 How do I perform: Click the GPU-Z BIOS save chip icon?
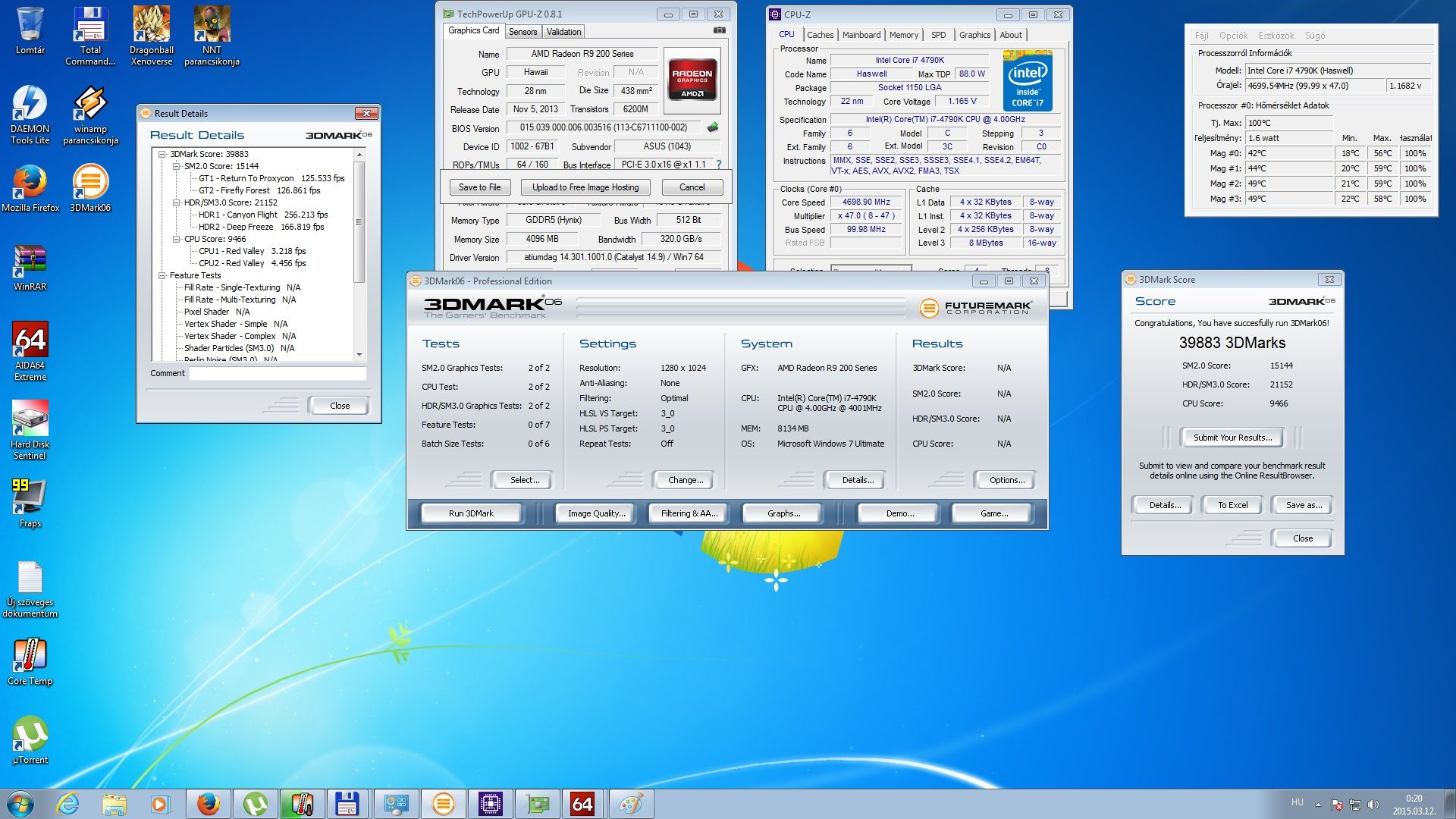[x=712, y=127]
